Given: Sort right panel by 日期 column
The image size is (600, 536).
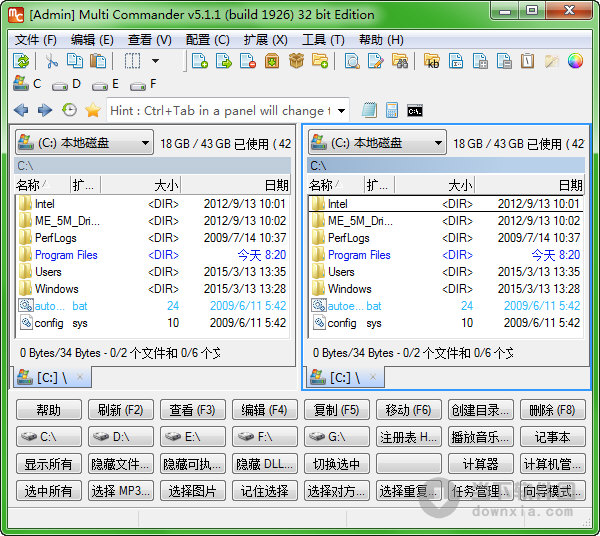Looking at the screenshot, I should [x=529, y=185].
